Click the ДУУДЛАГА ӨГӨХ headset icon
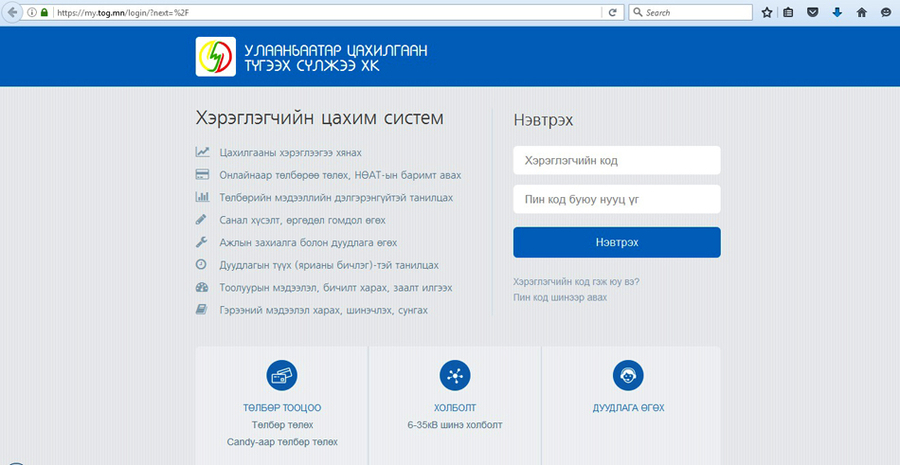This screenshot has width=900, height=465. [x=629, y=375]
